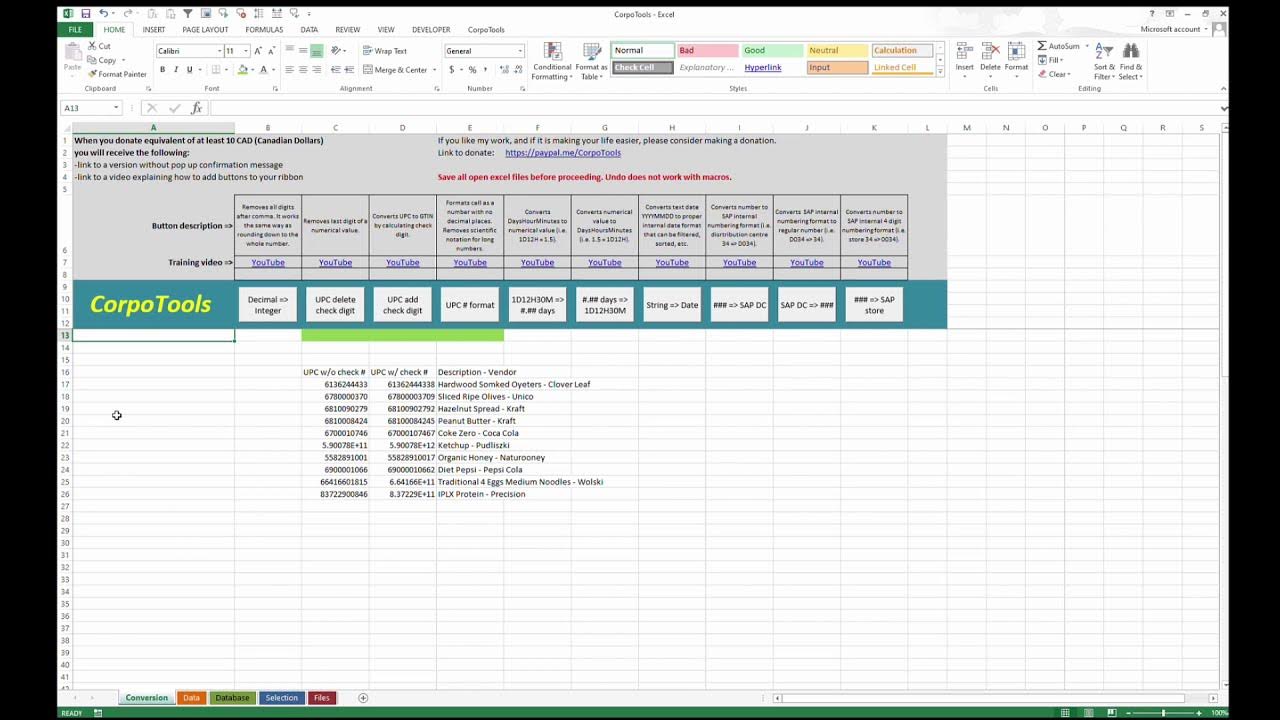Apply the Bad cell style swatch
Viewport: 1280px width, 720px height.
coord(708,50)
